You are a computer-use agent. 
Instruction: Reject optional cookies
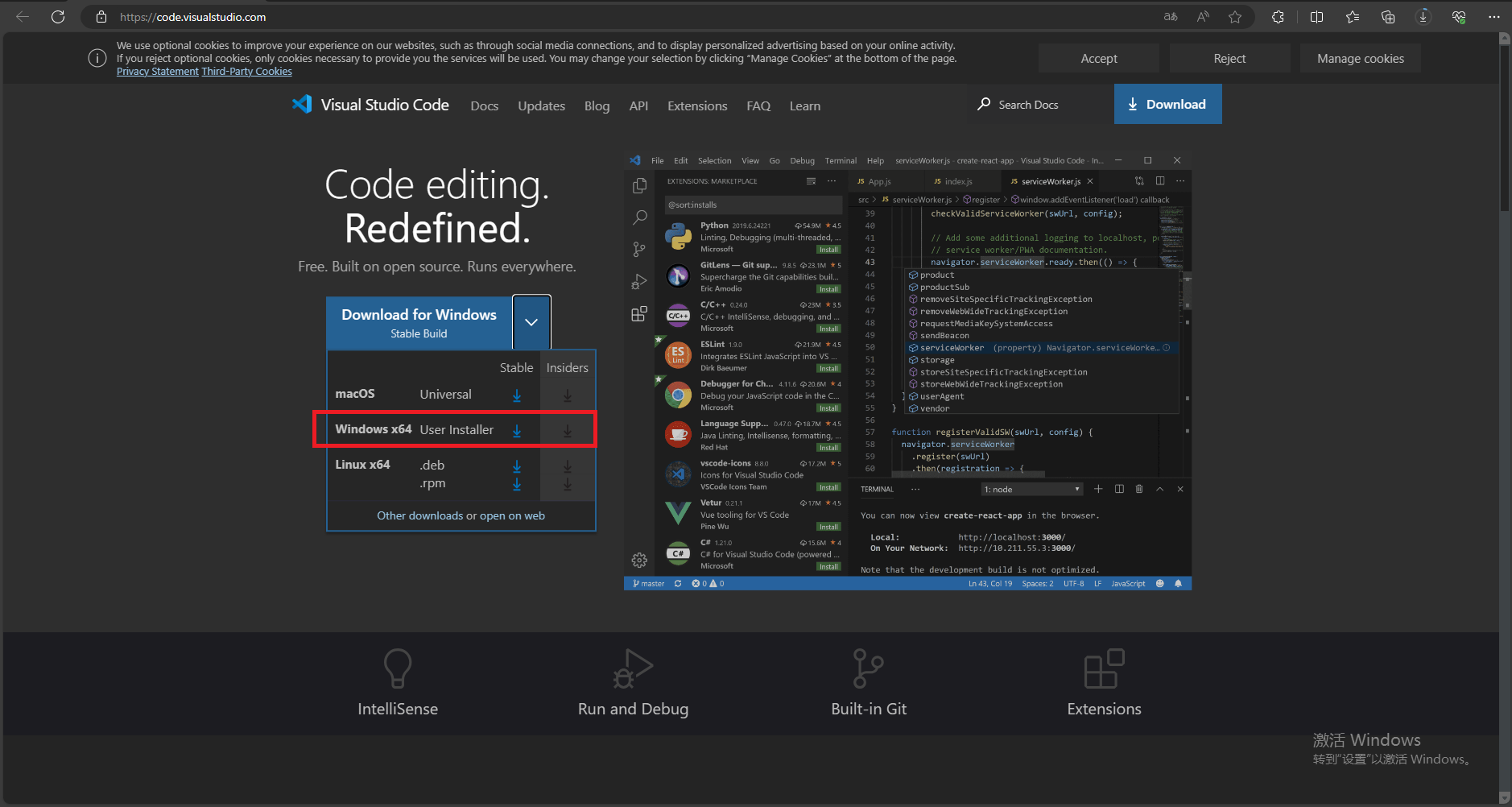pos(1229,58)
